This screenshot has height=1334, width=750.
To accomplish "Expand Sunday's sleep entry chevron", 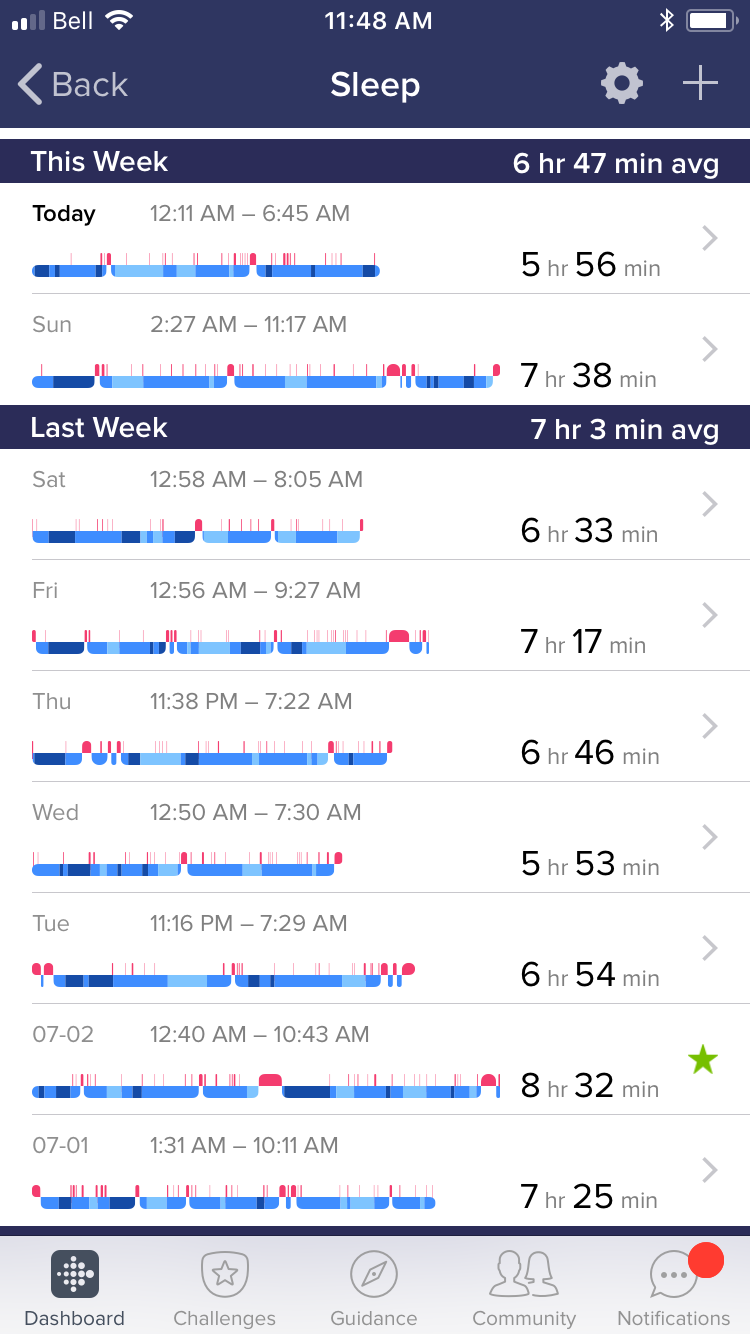I will pos(710,349).
